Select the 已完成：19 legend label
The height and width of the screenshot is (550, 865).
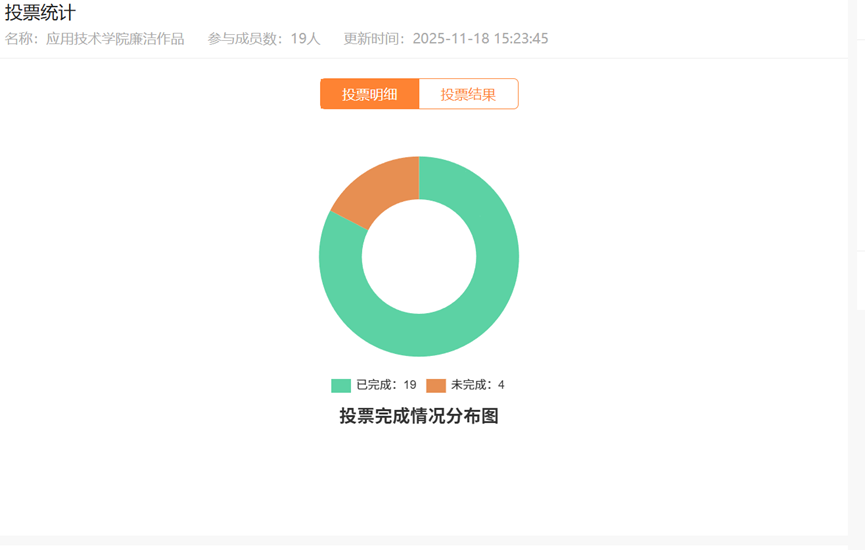(386, 385)
